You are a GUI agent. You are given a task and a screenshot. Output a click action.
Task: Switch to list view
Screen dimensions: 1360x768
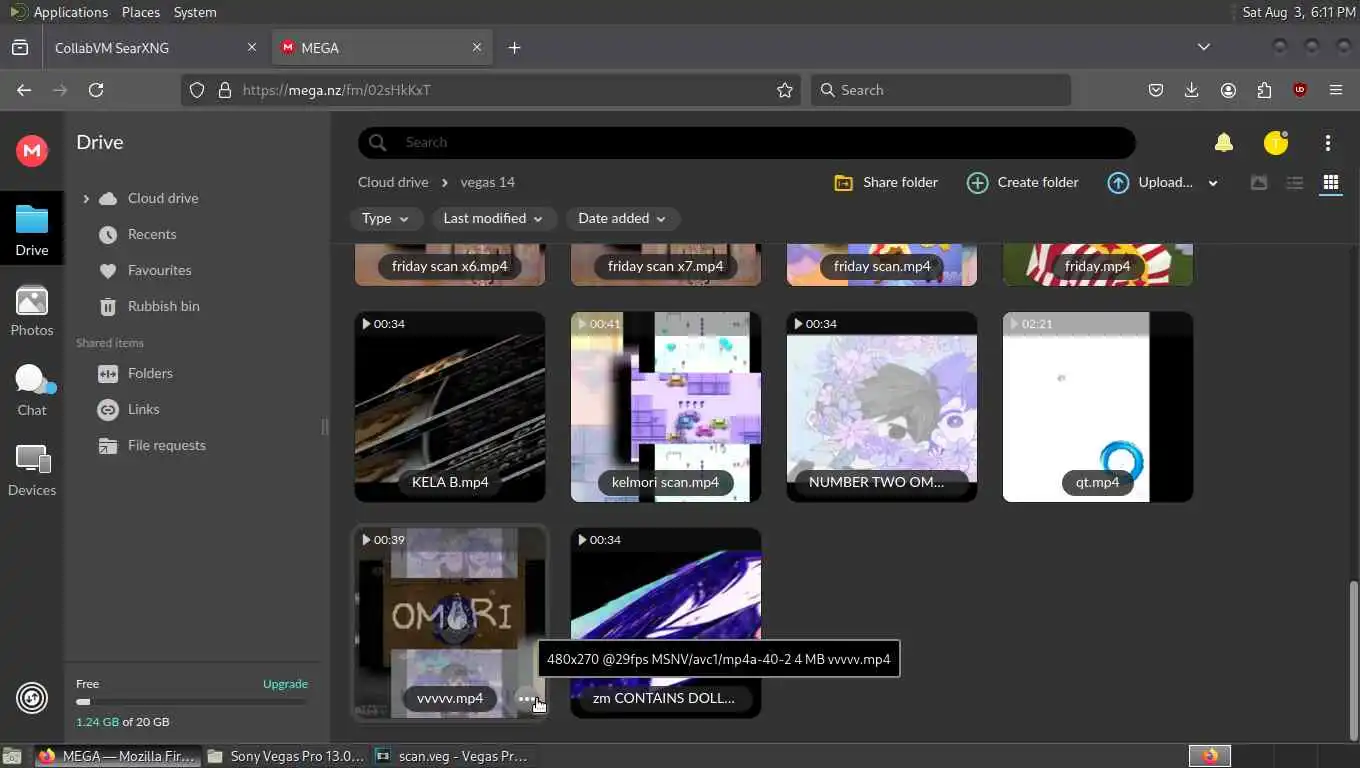[1294, 183]
